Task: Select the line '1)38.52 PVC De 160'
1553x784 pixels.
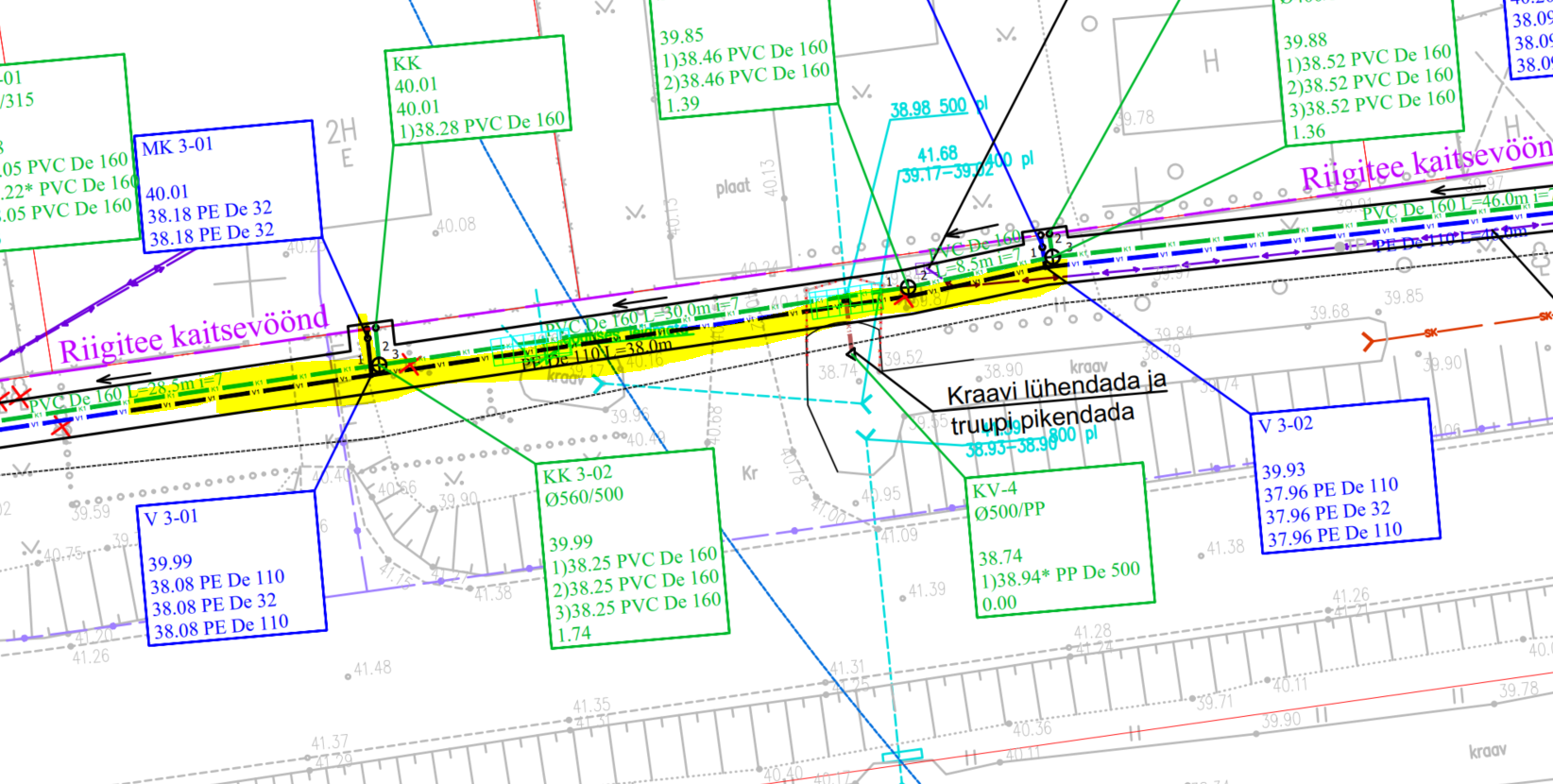Action: click(x=1368, y=59)
